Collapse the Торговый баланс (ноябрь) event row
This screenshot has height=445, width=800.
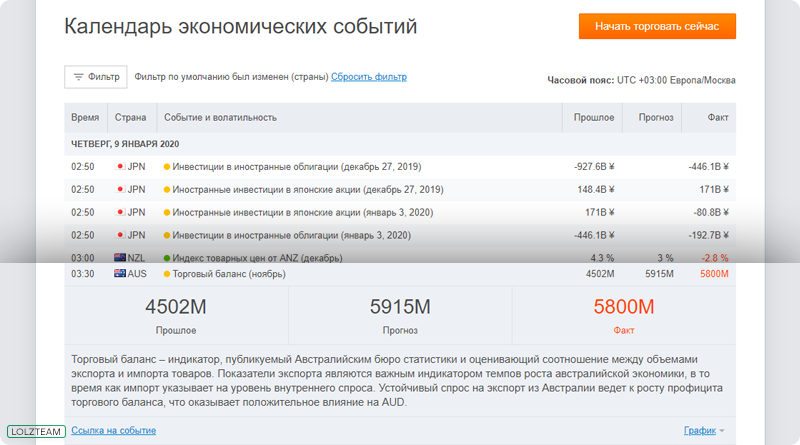[400, 274]
